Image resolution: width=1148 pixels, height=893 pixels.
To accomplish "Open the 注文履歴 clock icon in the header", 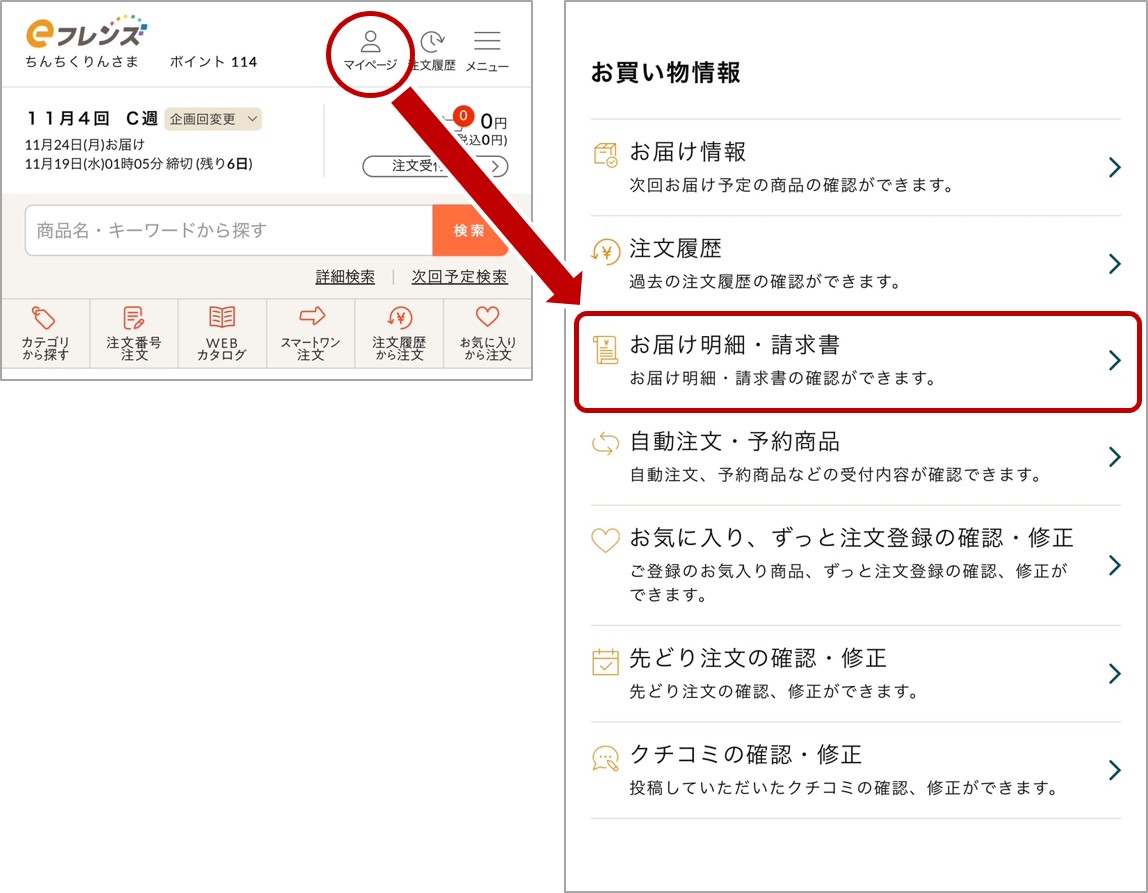I will [432, 42].
